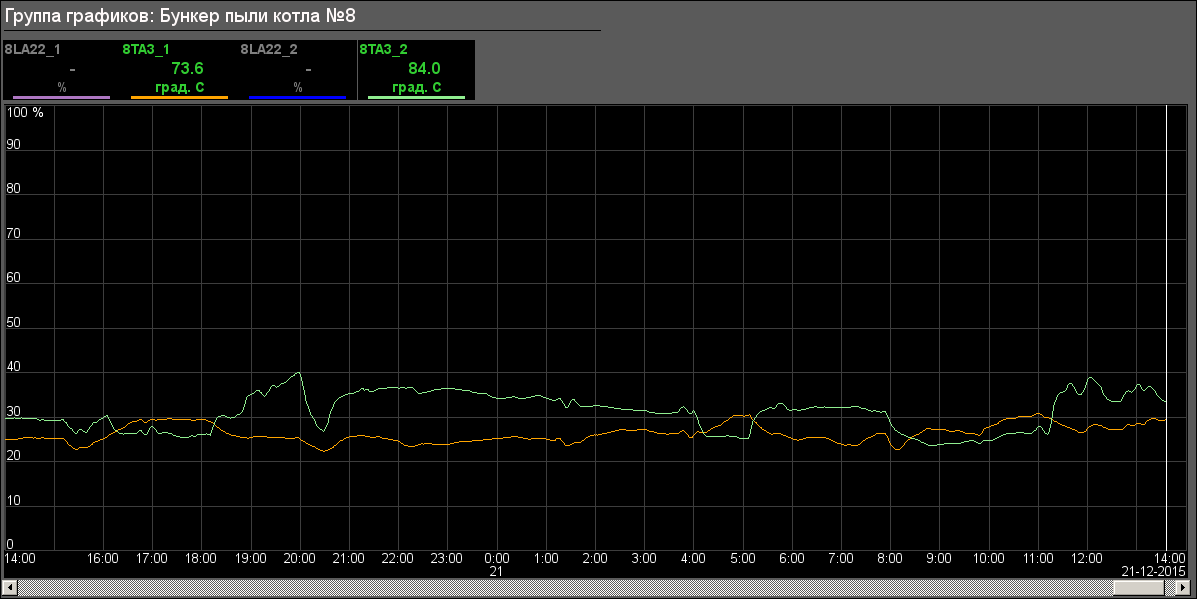Click the 21-12-2015 date label

[x=1152, y=570]
